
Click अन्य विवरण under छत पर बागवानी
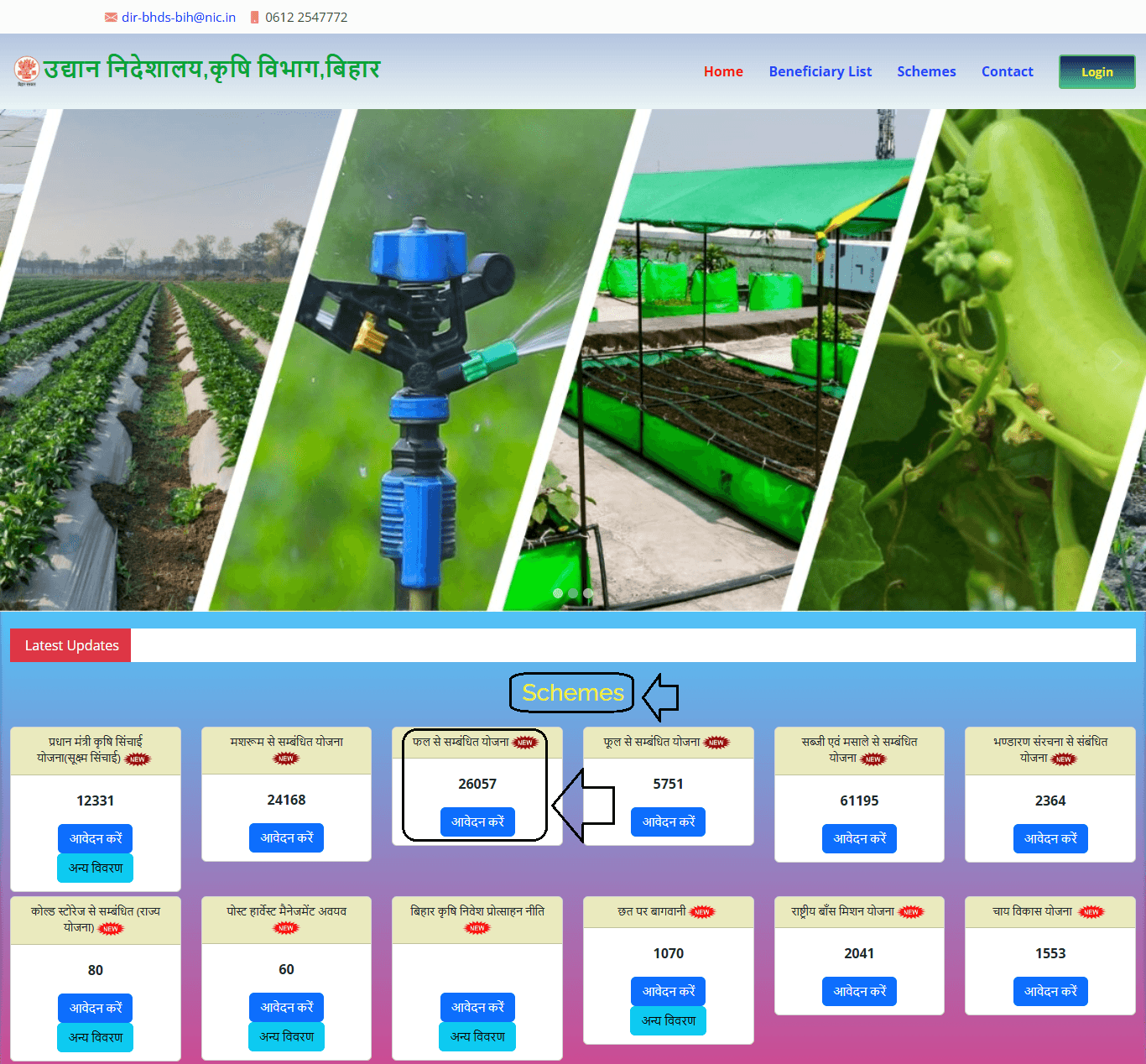pyautogui.click(x=669, y=1021)
